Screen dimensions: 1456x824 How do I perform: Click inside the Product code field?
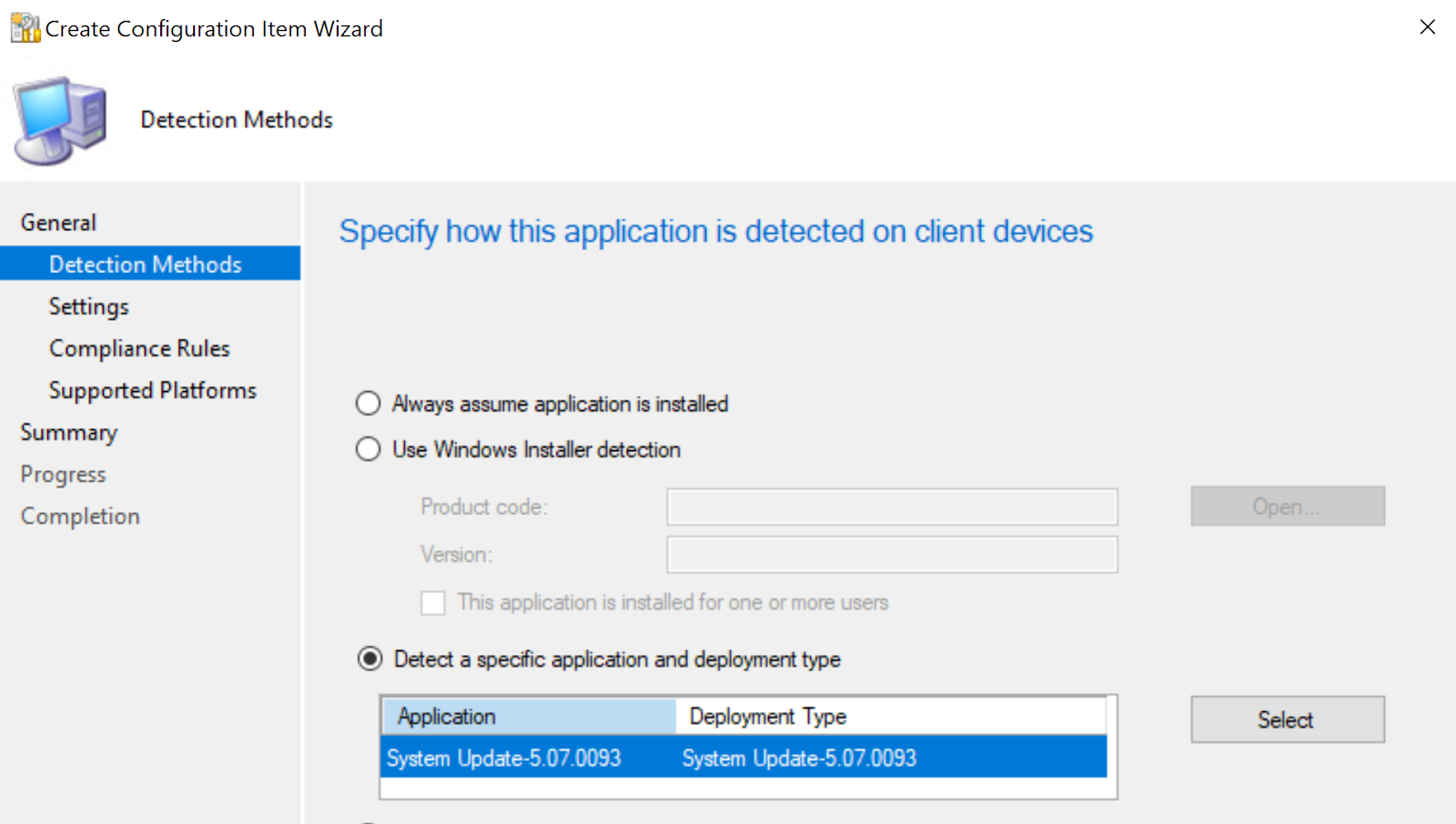(x=890, y=507)
